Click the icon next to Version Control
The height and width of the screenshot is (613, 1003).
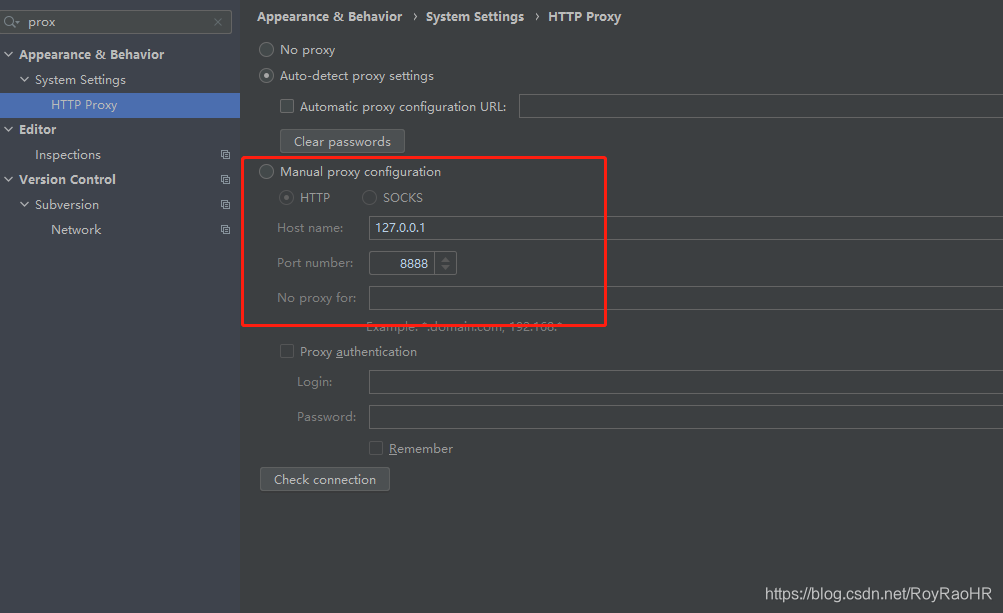(225, 179)
